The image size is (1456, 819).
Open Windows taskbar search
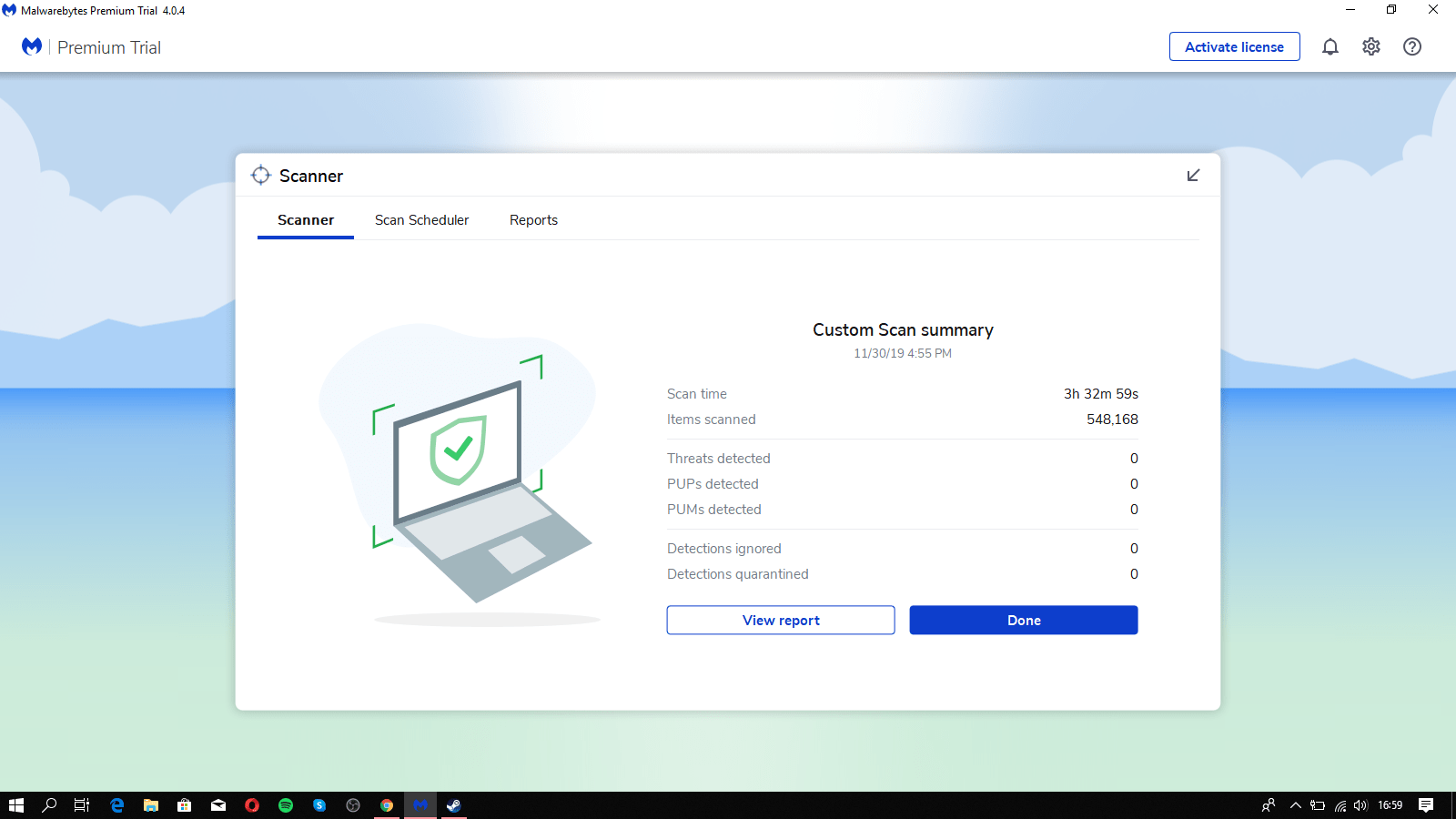pos(50,805)
